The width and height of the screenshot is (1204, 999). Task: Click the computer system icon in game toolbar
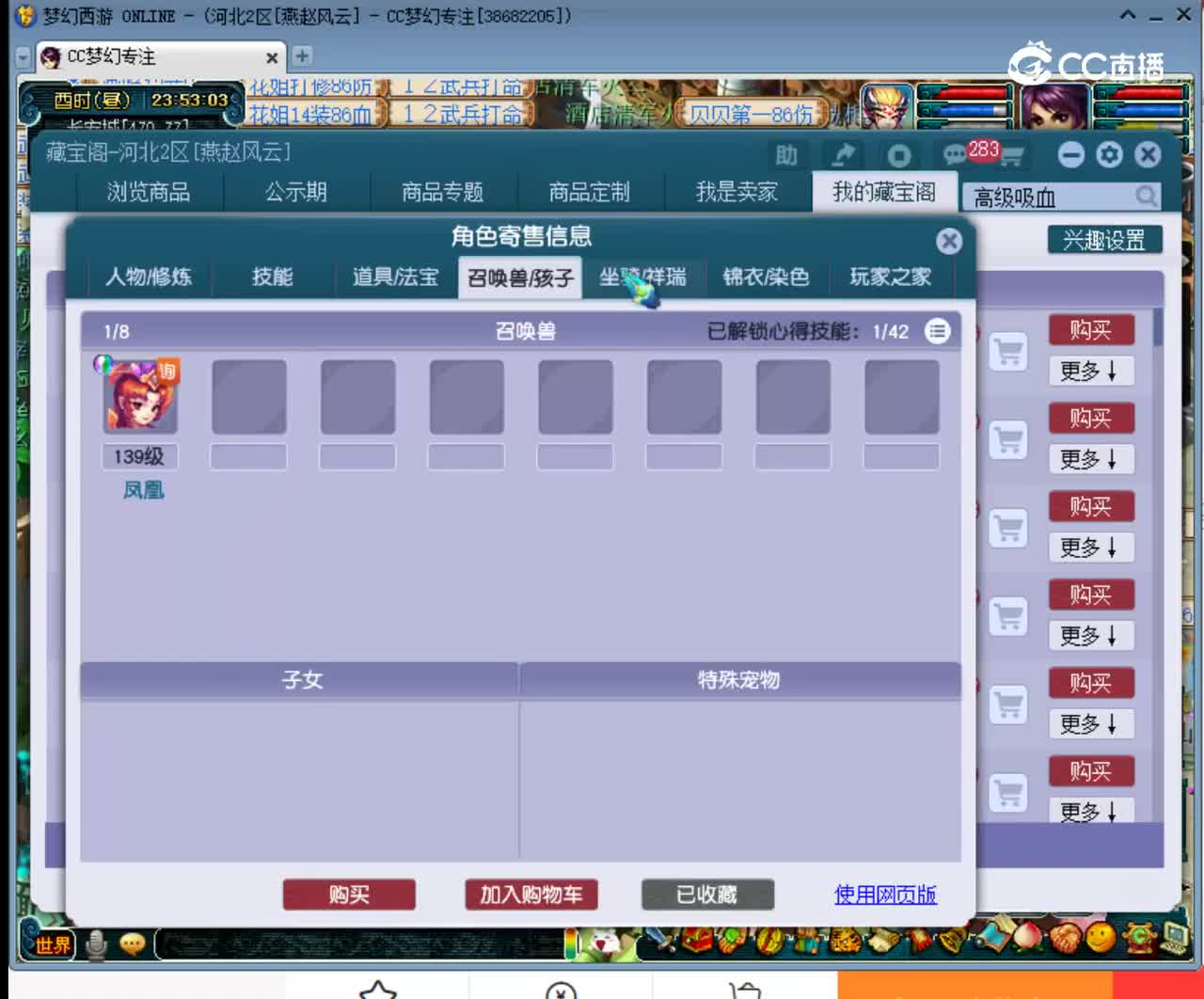[x=1175, y=937]
